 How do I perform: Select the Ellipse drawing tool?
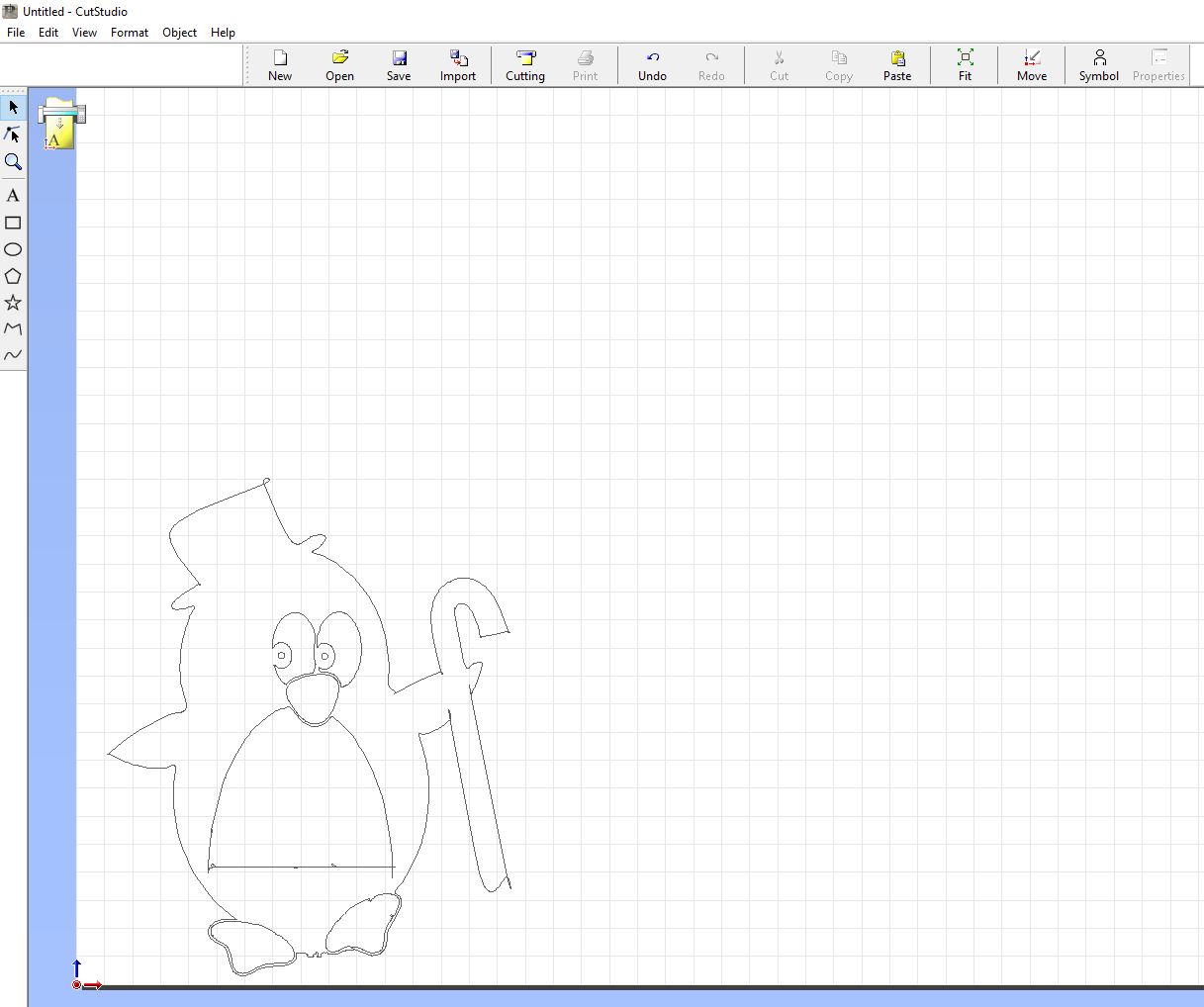13,249
